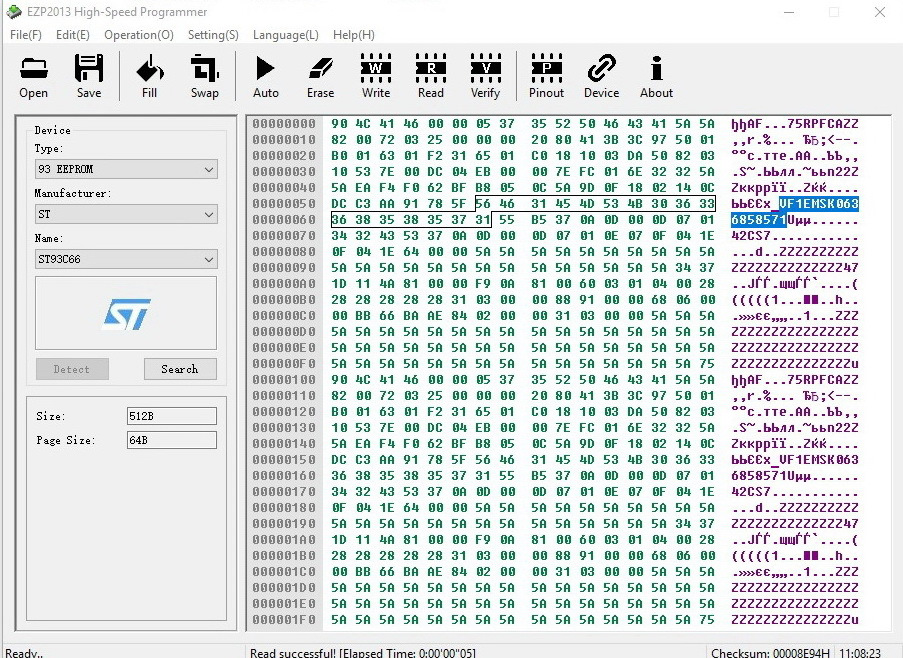Expand the Name dropdown showing ST93C66
The width and height of the screenshot is (903, 658).
[x=126, y=259]
